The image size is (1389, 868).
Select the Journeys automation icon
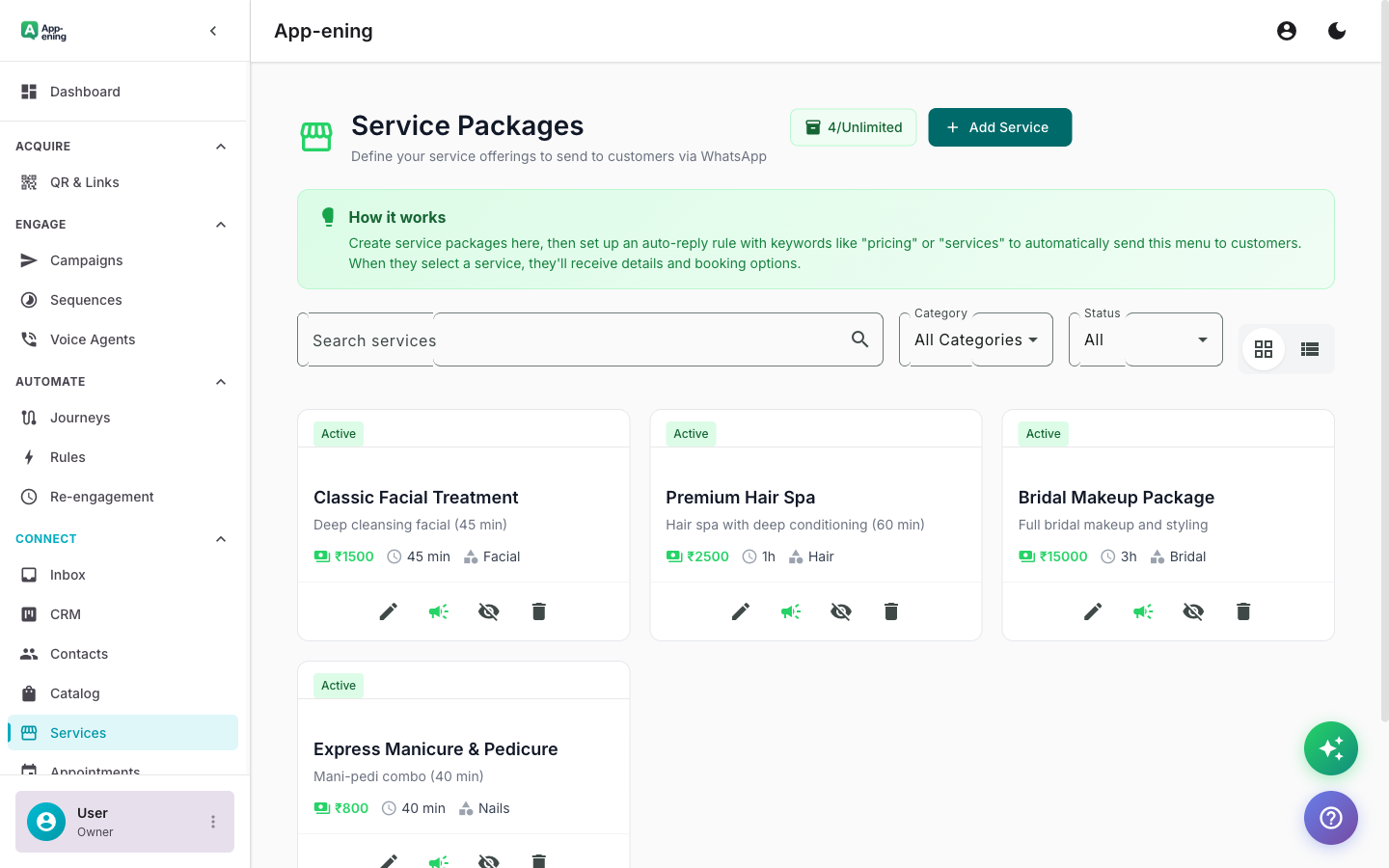click(27, 418)
